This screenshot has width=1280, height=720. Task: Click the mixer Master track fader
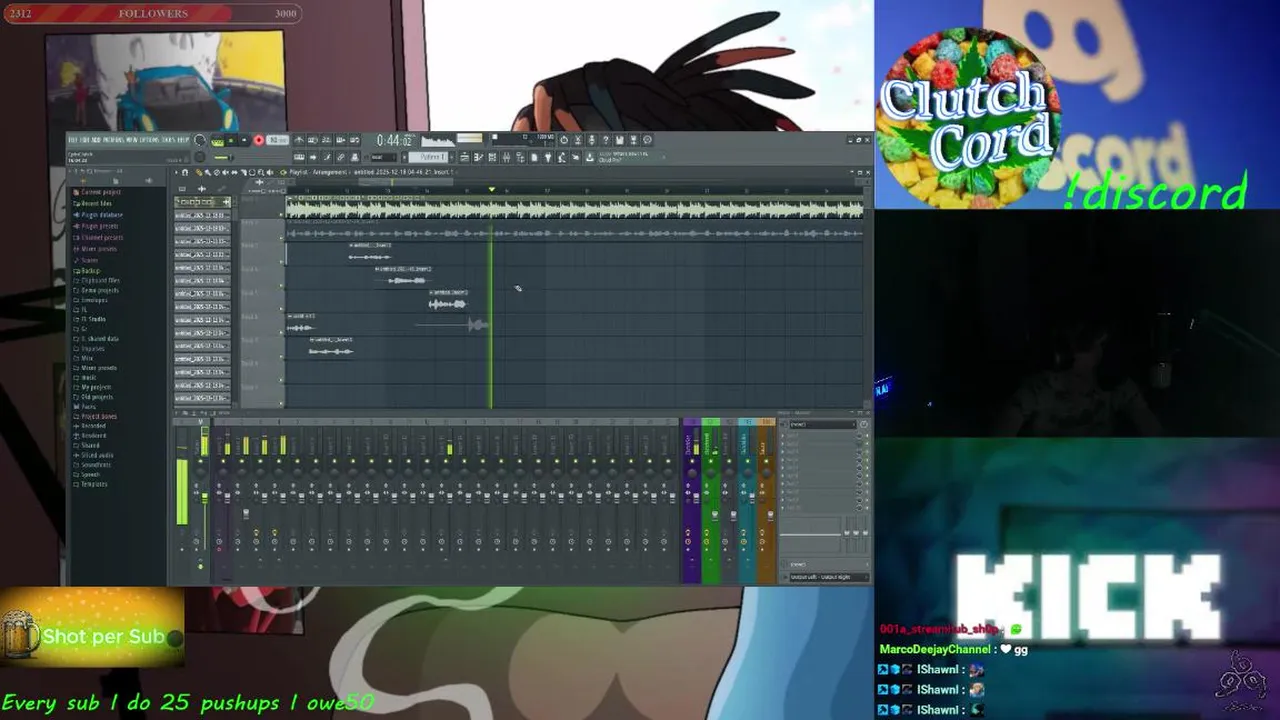[x=207, y=497]
